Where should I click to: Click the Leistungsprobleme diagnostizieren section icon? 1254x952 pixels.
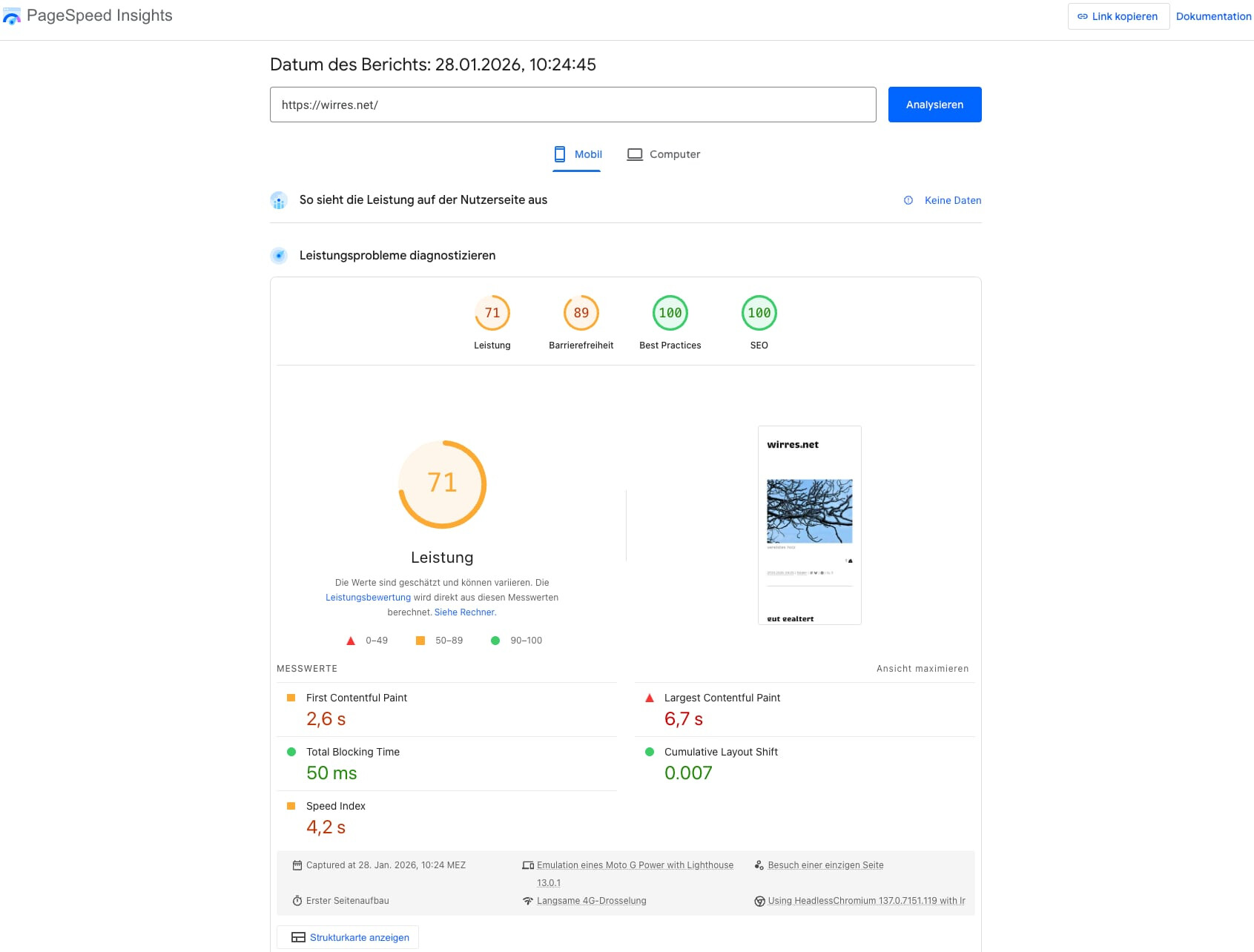[x=279, y=256]
